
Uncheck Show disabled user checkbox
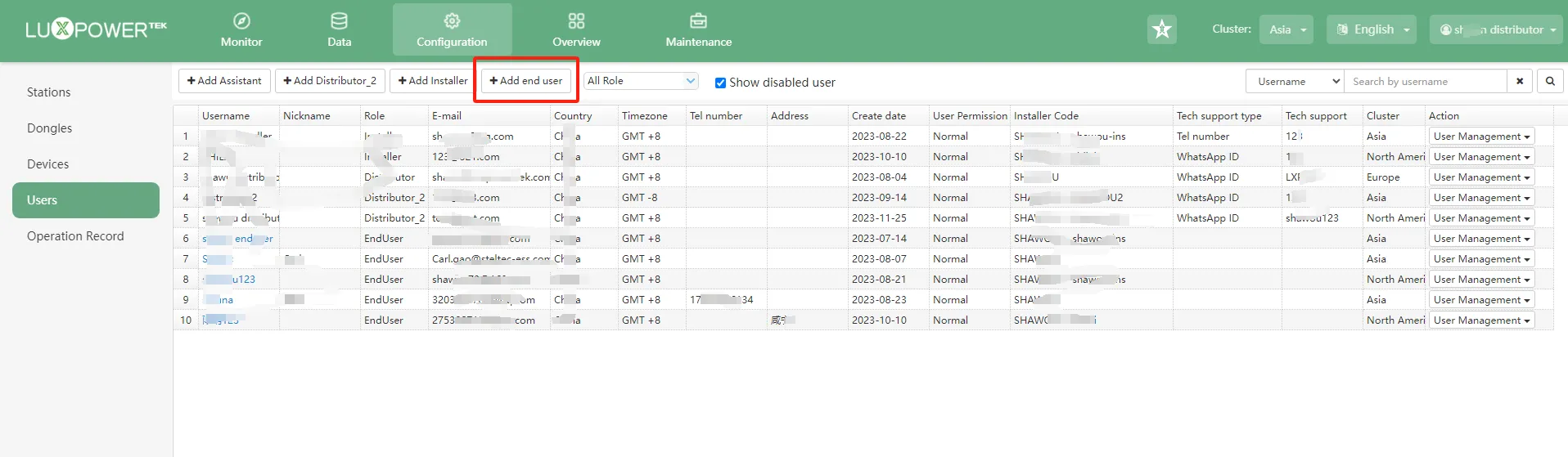pos(720,83)
